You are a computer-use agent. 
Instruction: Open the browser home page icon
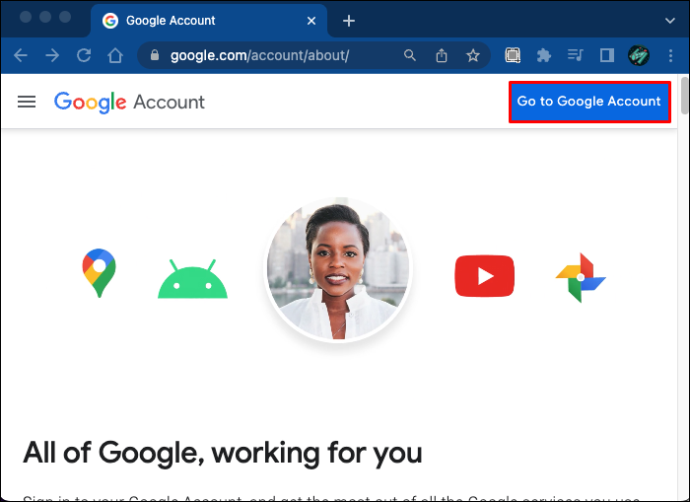coord(115,55)
